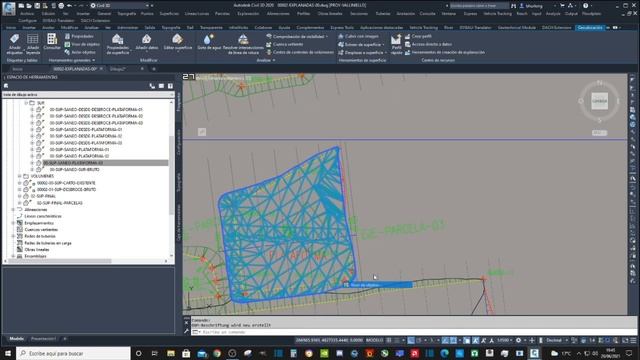The image size is (640, 360).
Task: Open the Consultar tool
Action: (52, 42)
